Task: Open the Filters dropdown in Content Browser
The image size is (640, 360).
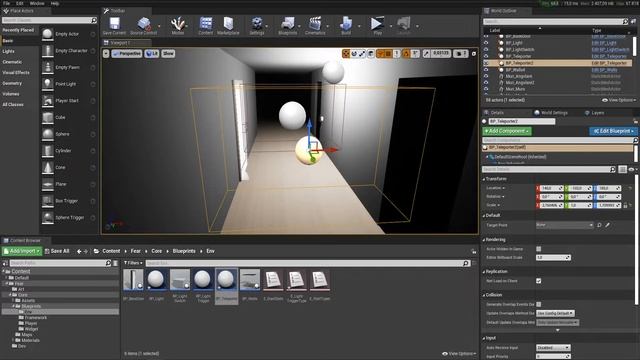Action: tap(133, 263)
